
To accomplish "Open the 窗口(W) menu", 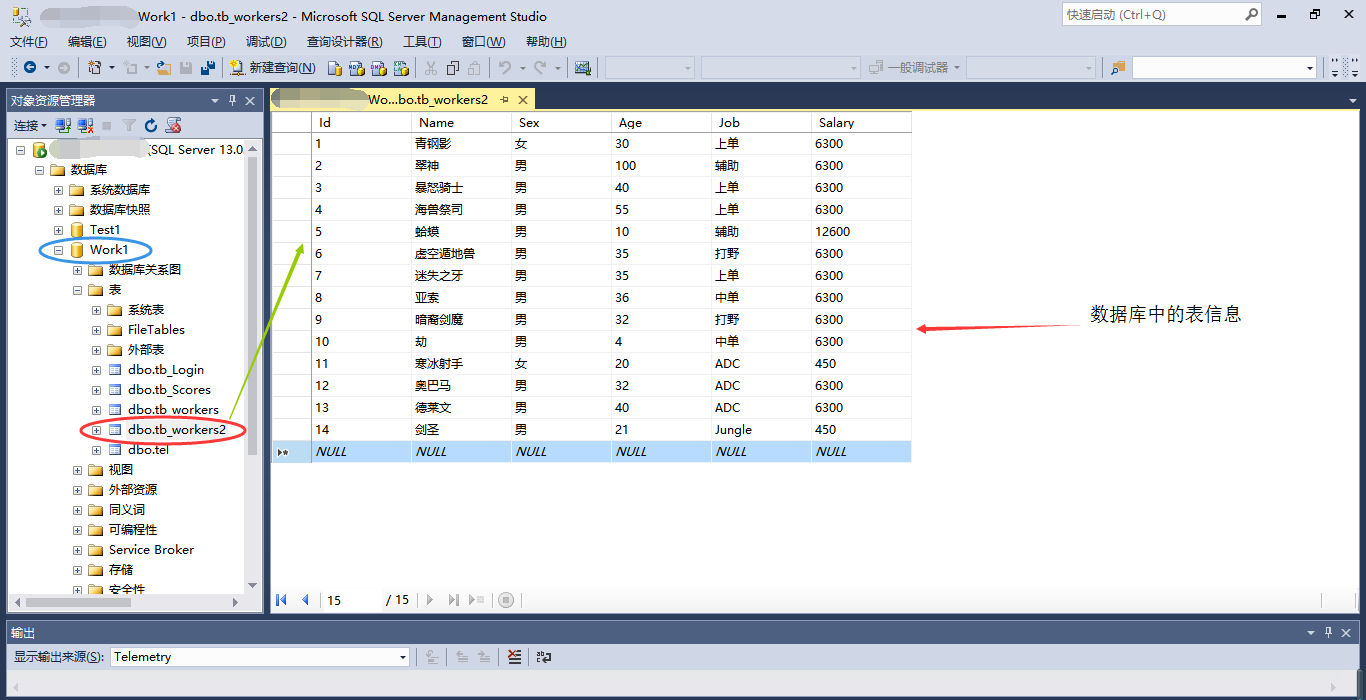I will click(483, 41).
